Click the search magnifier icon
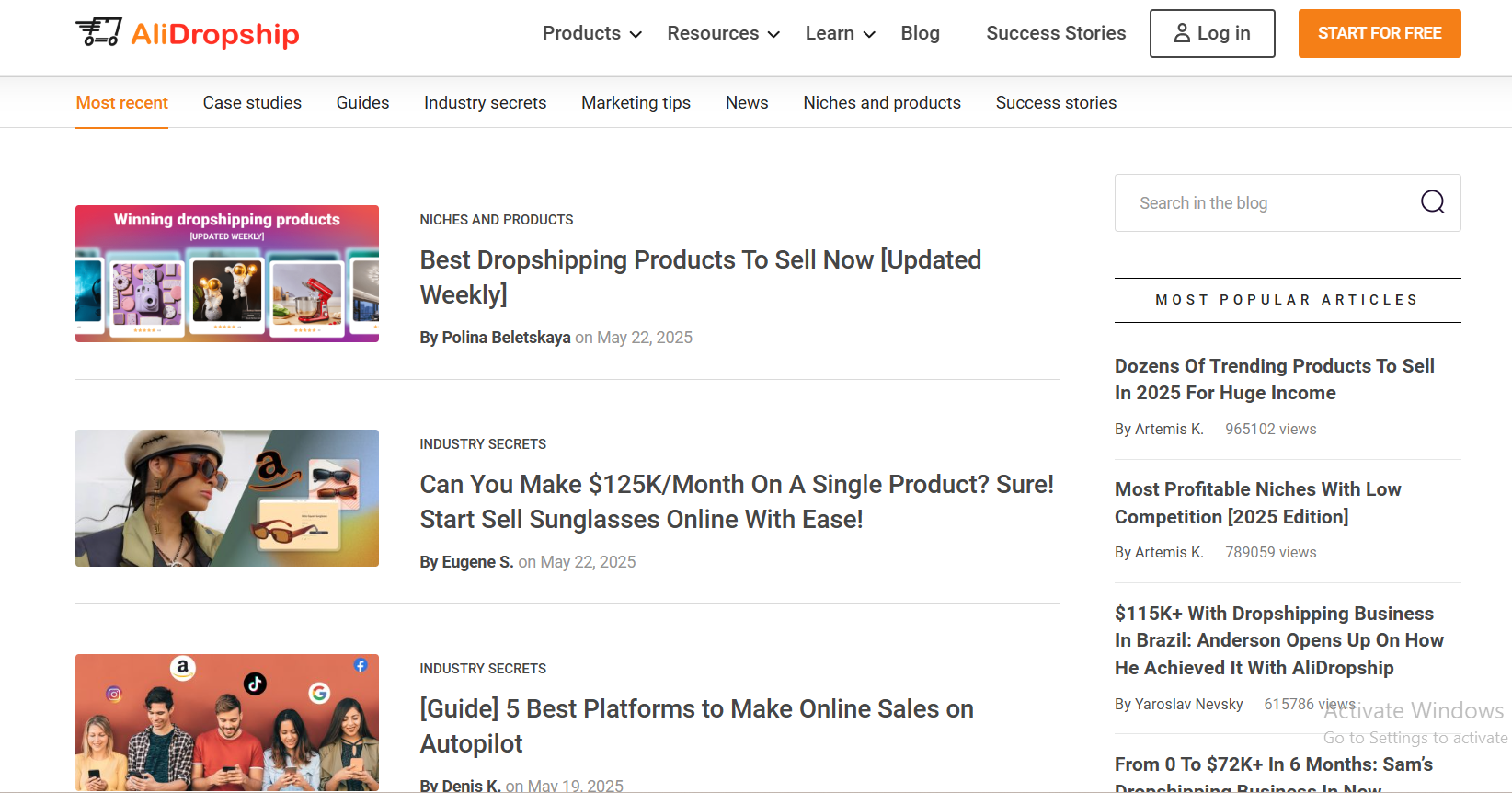 1433,202
